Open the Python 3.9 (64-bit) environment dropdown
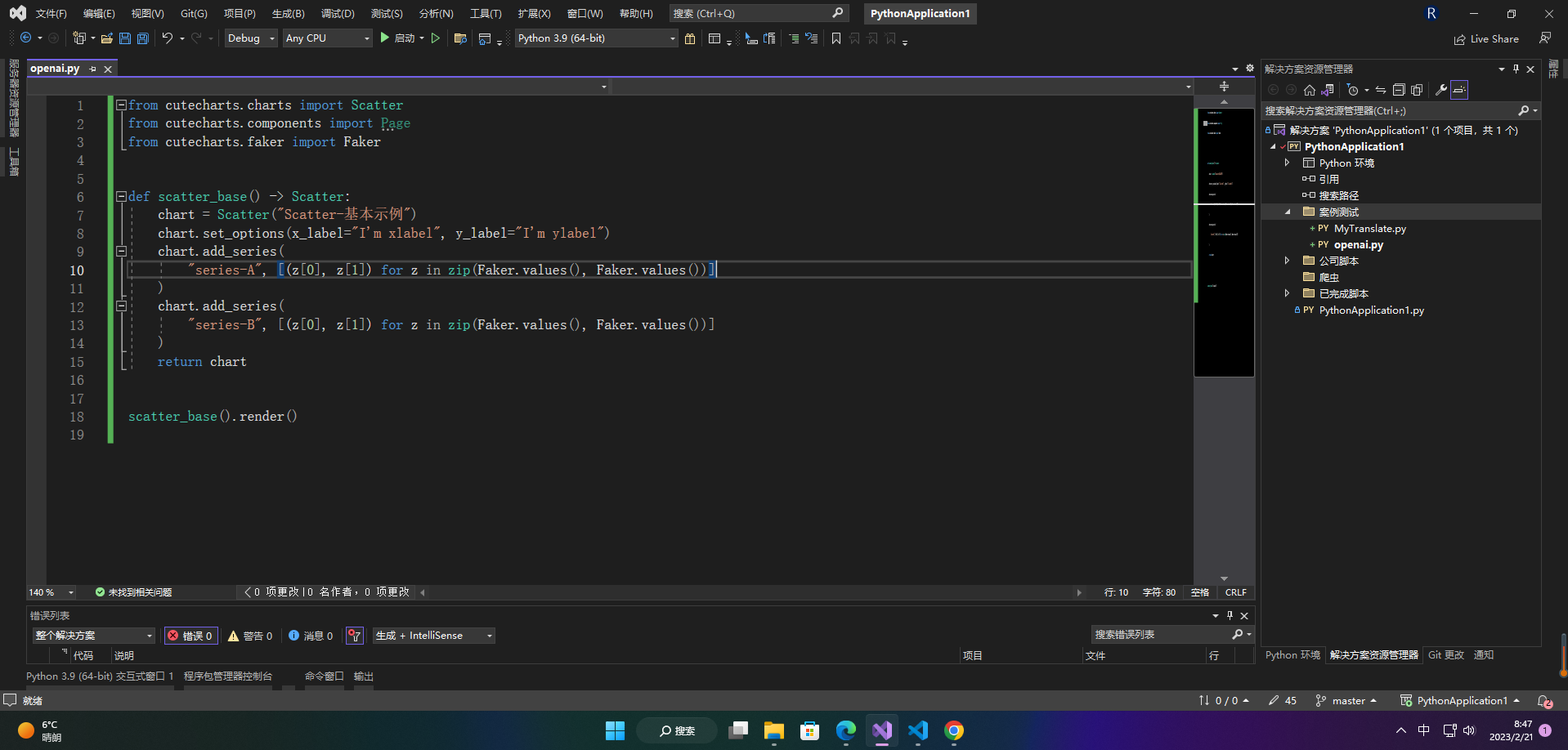1568x750 pixels. (x=597, y=38)
